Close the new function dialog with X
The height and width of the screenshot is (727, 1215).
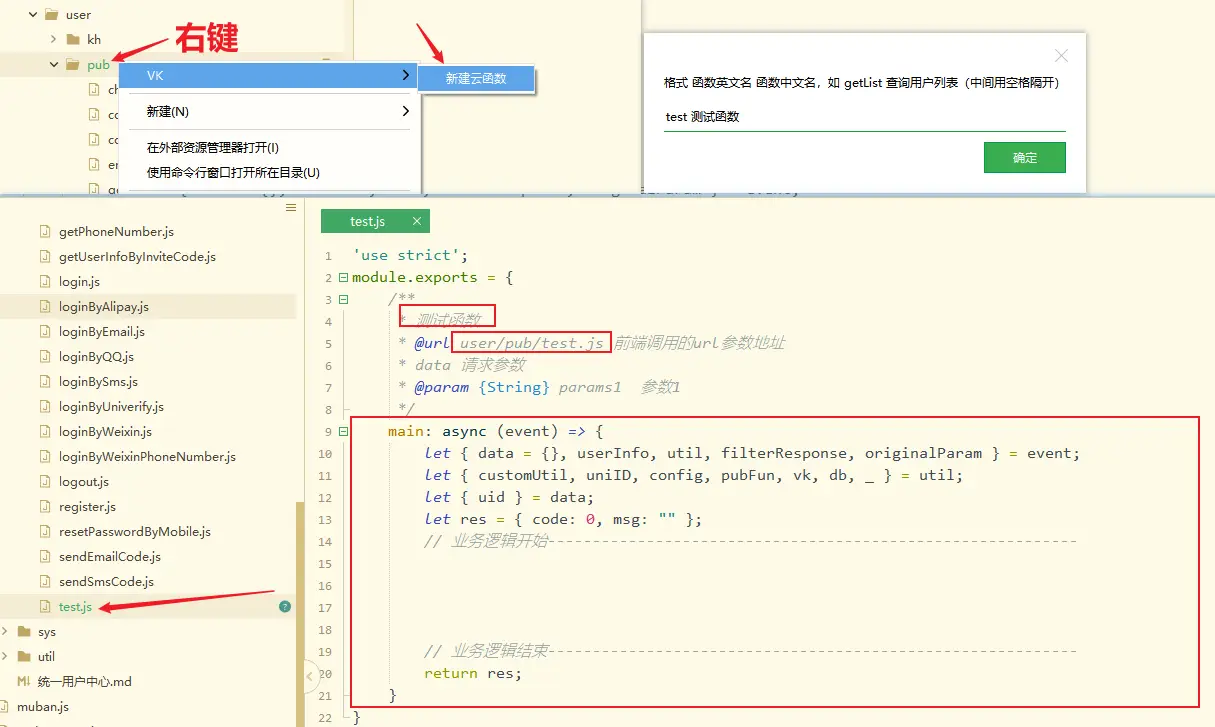(1061, 56)
